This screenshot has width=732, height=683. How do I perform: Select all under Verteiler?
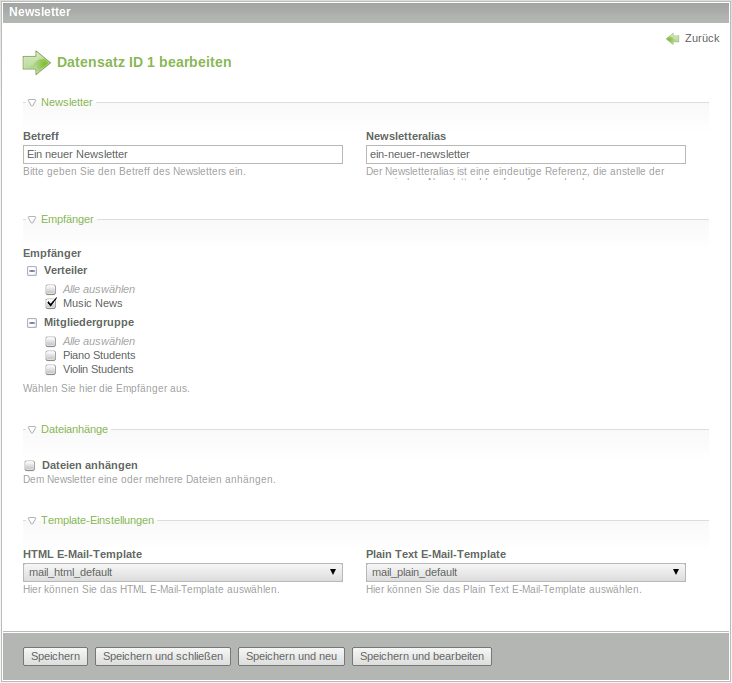coord(51,289)
